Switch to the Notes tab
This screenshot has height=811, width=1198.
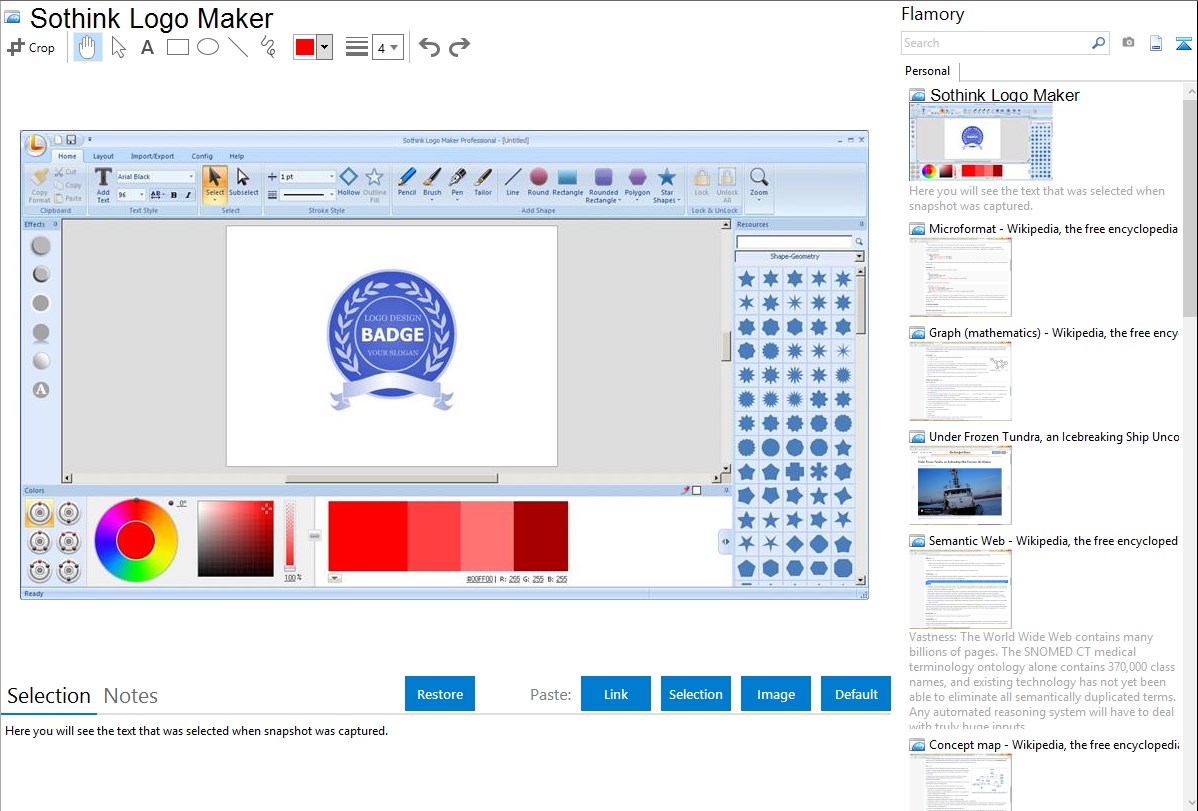pyautogui.click(x=131, y=696)
